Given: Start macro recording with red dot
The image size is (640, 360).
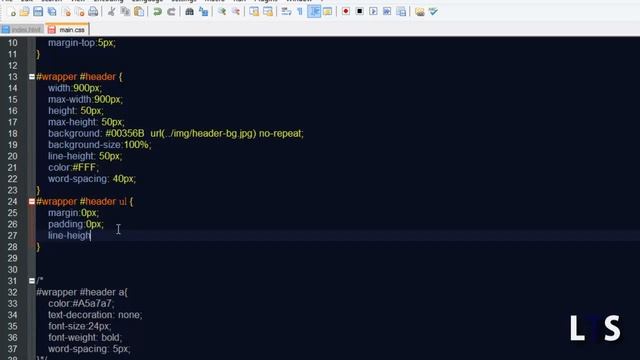Looking at the screenshot, I should tap(346, 11).
